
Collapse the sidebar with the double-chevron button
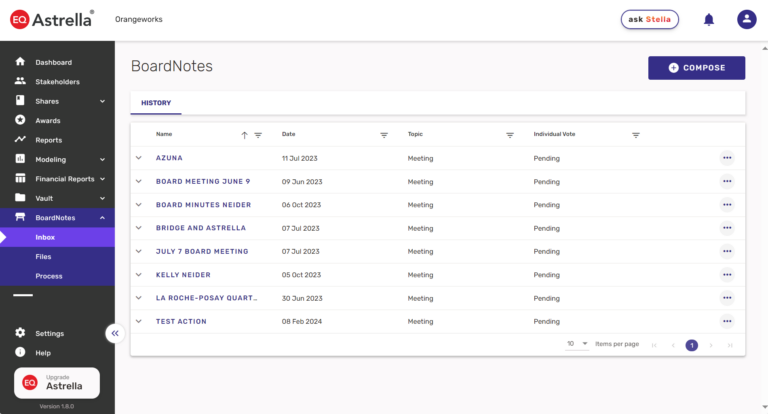(x=115, y=333)
